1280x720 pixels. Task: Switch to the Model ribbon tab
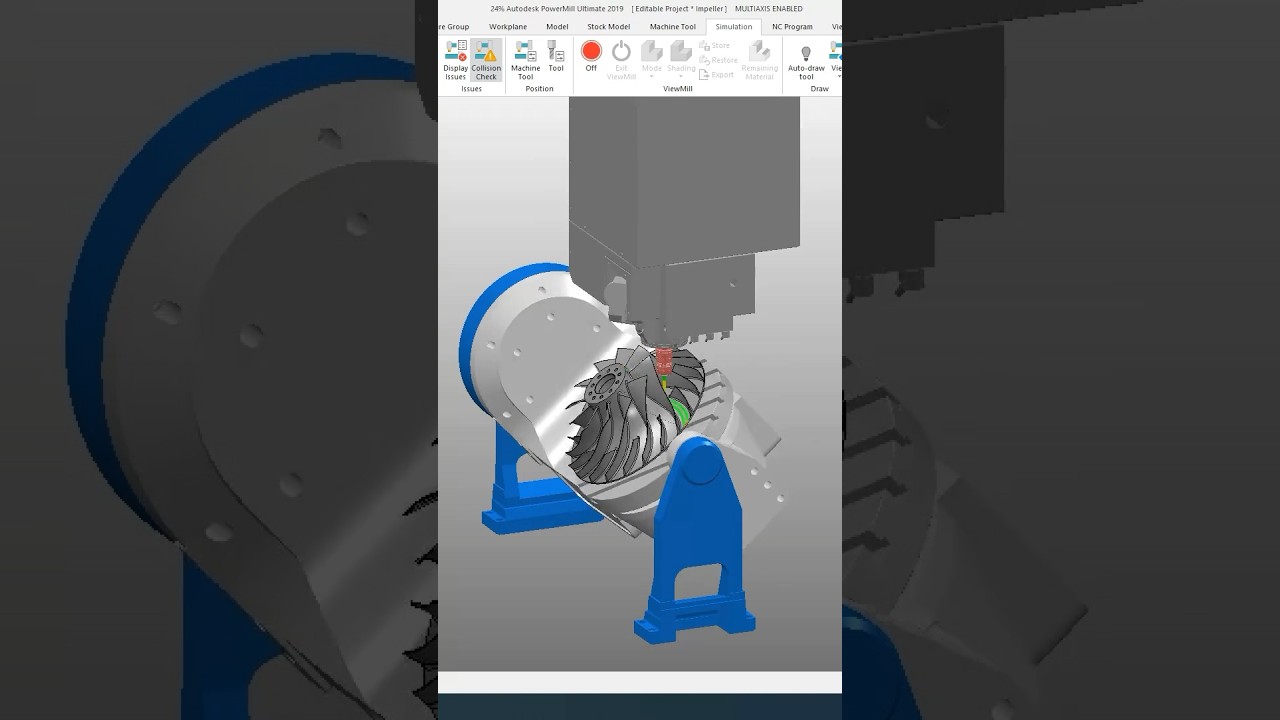[x=557, y=27]
